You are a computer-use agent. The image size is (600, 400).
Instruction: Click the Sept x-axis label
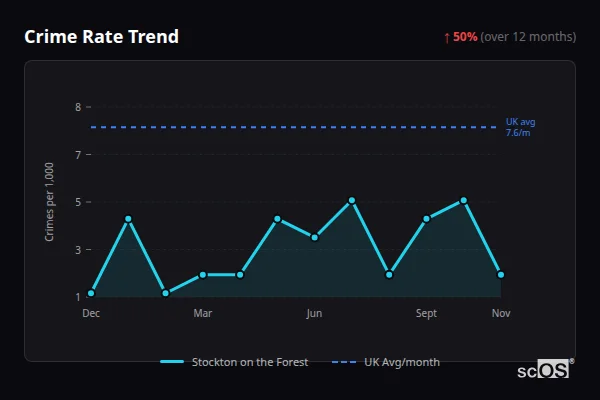pyautogui.click(x=426, y=313)
